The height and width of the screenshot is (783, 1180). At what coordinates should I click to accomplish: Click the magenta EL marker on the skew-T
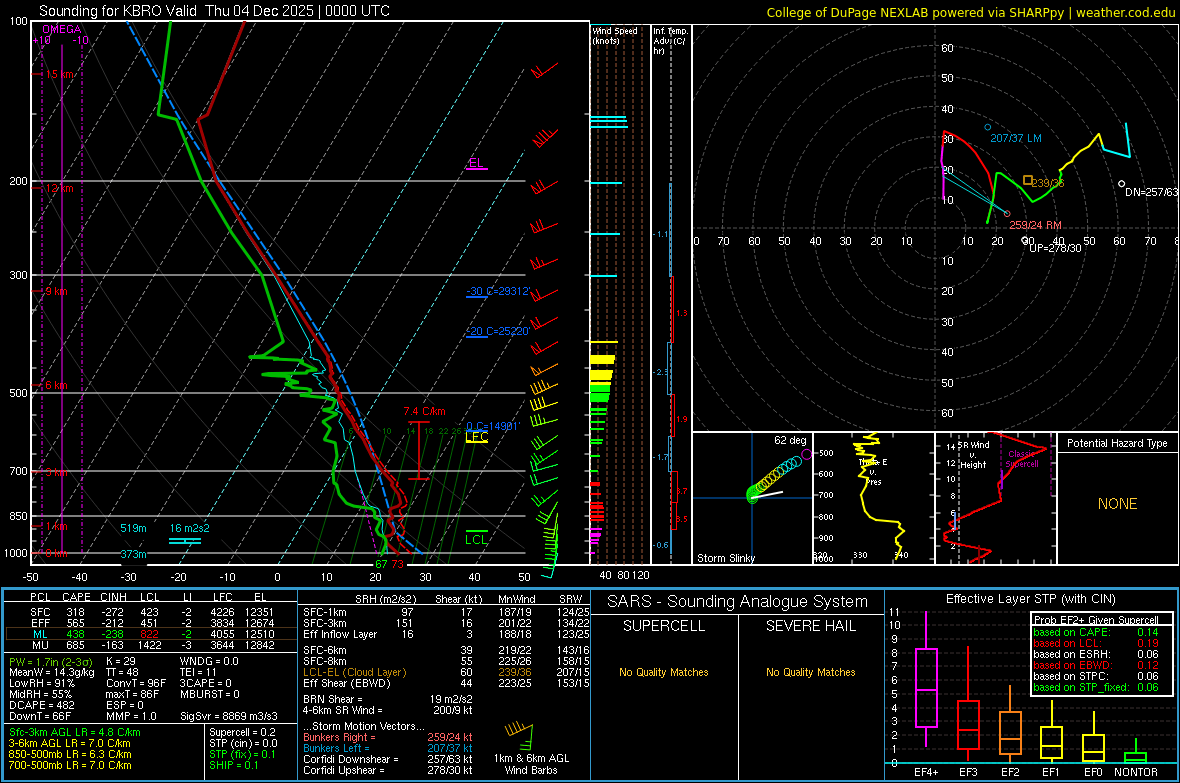click(476, 163)
